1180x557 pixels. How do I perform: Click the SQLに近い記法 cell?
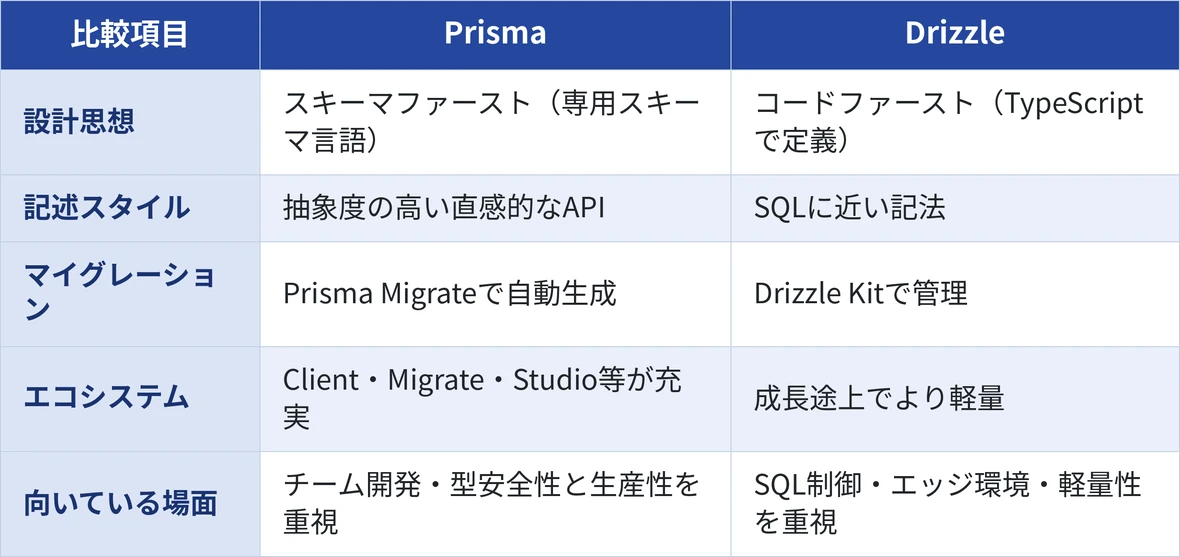coord(955,208)
